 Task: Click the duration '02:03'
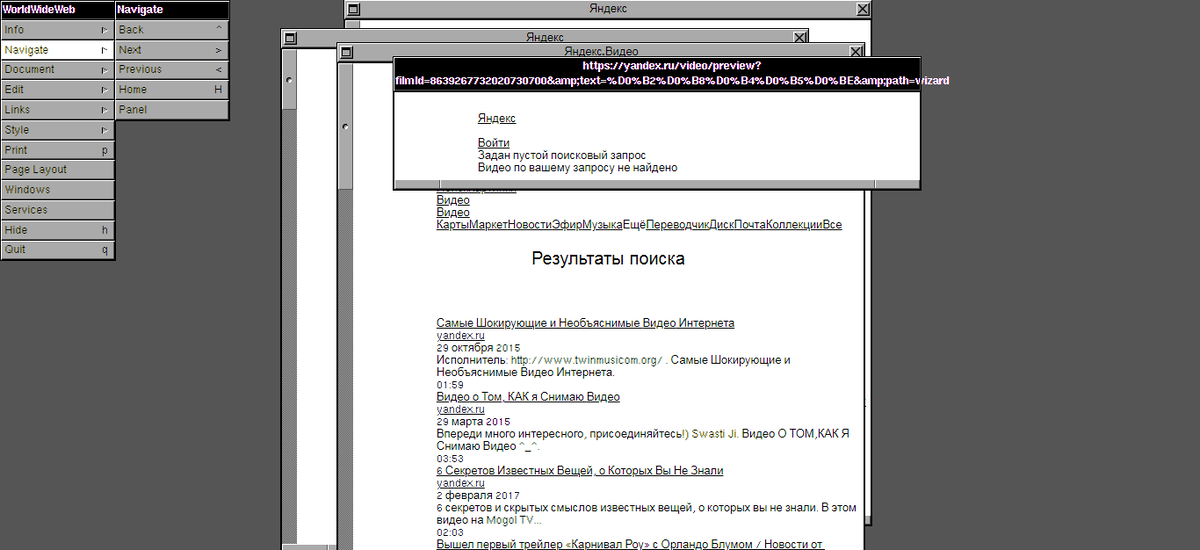450,533
